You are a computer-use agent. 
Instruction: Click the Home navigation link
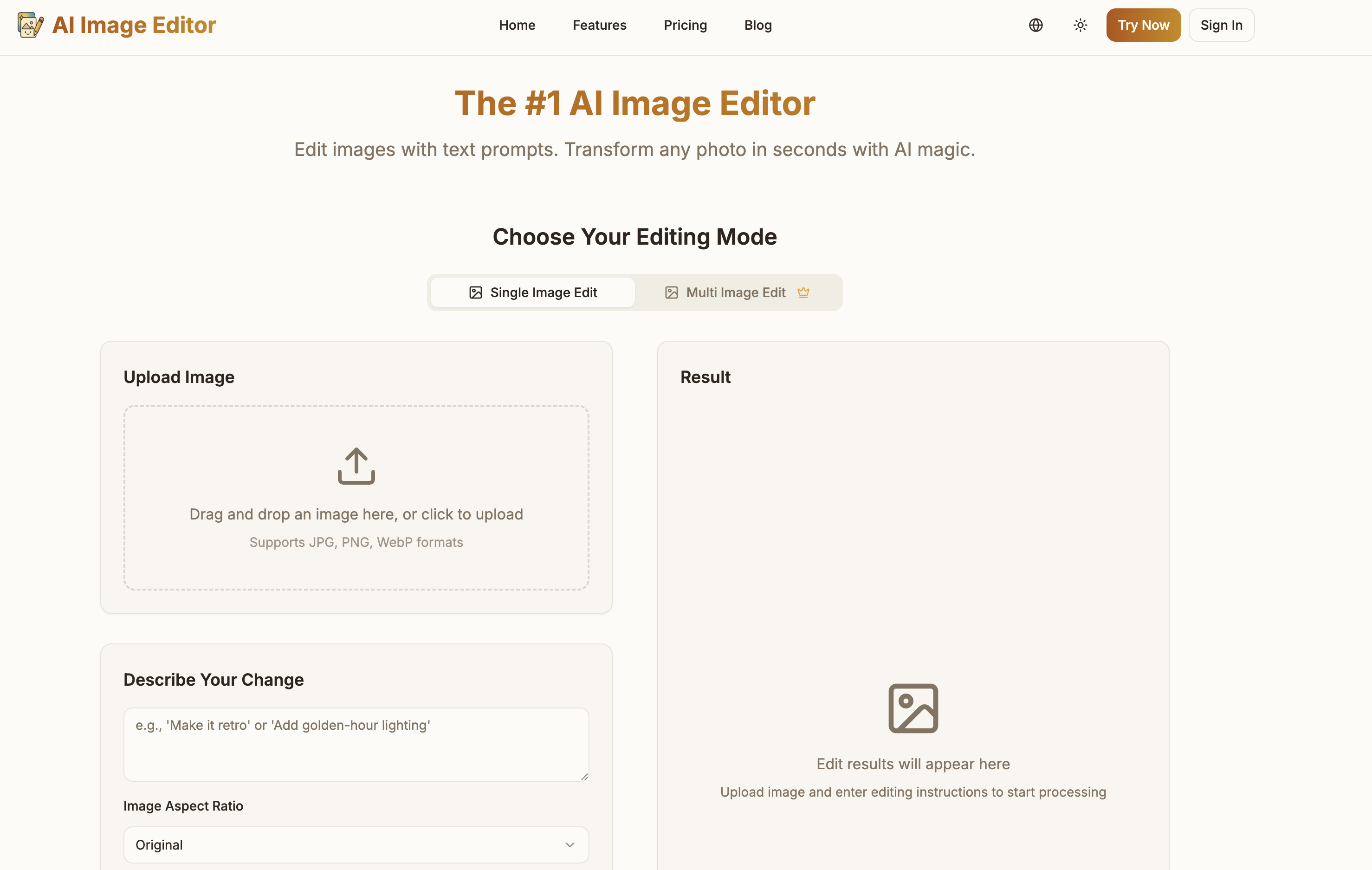(517, 25)
